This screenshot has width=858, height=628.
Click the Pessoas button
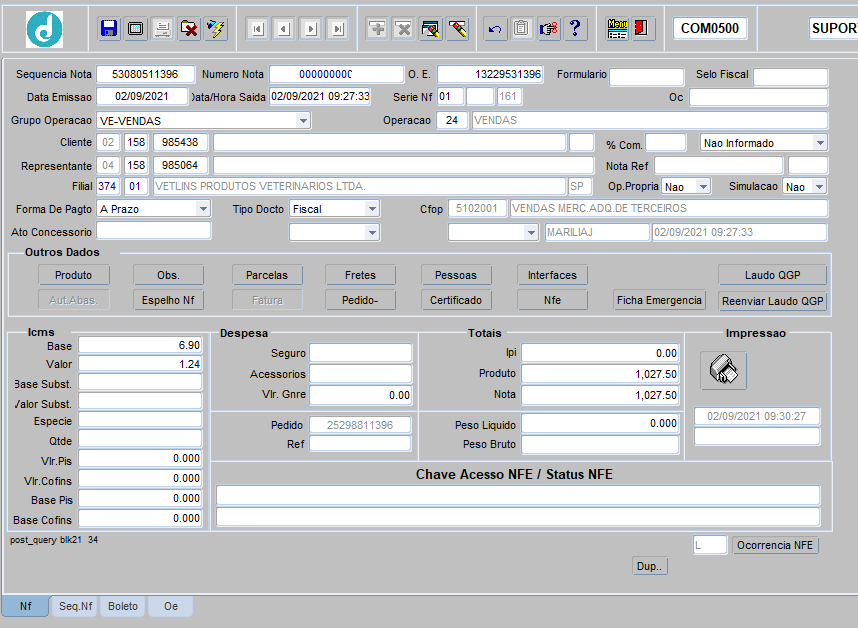coord(456,275)
